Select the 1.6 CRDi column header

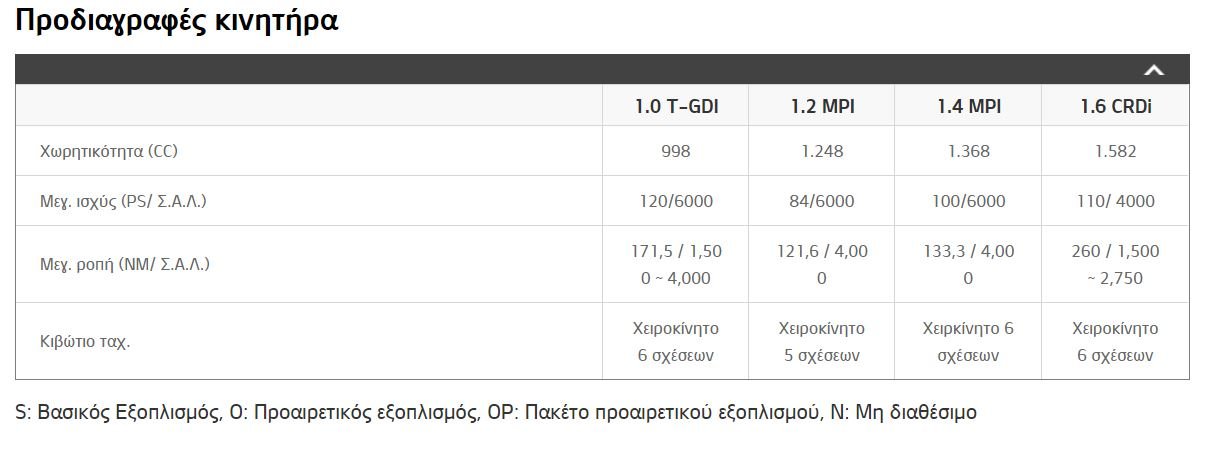[1115, 106]
